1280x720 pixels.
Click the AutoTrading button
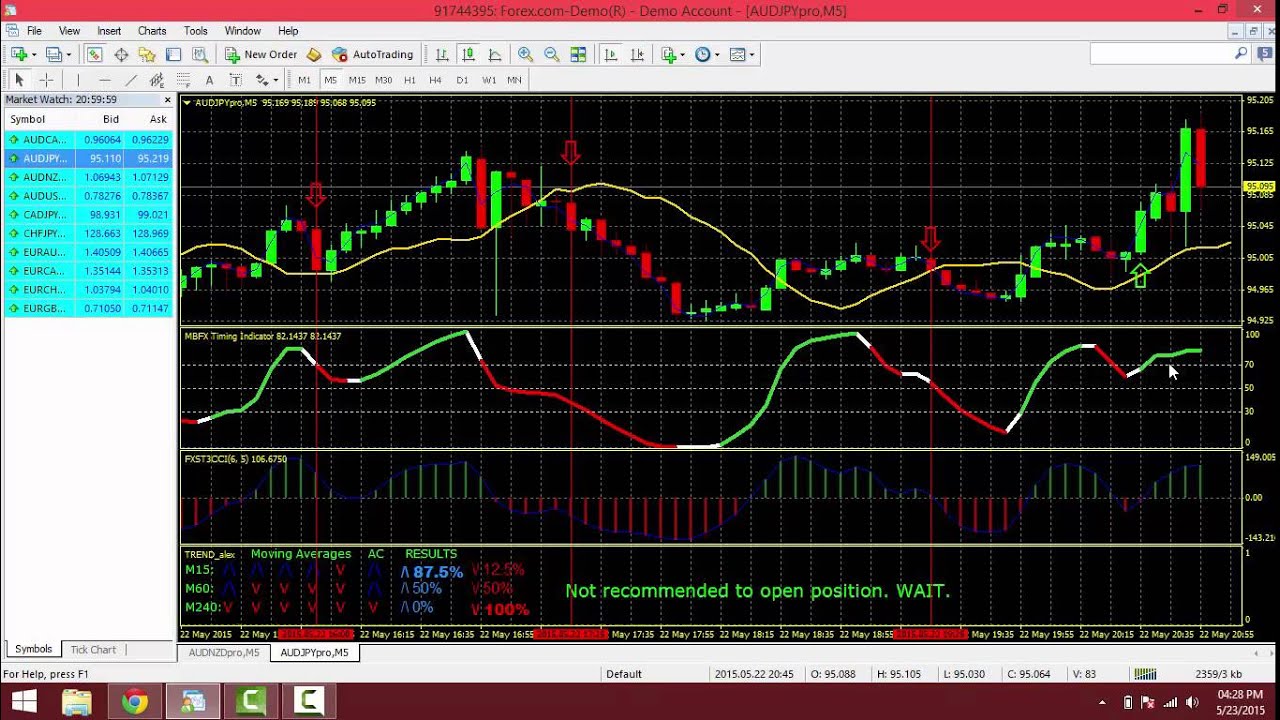click(372, 55)
